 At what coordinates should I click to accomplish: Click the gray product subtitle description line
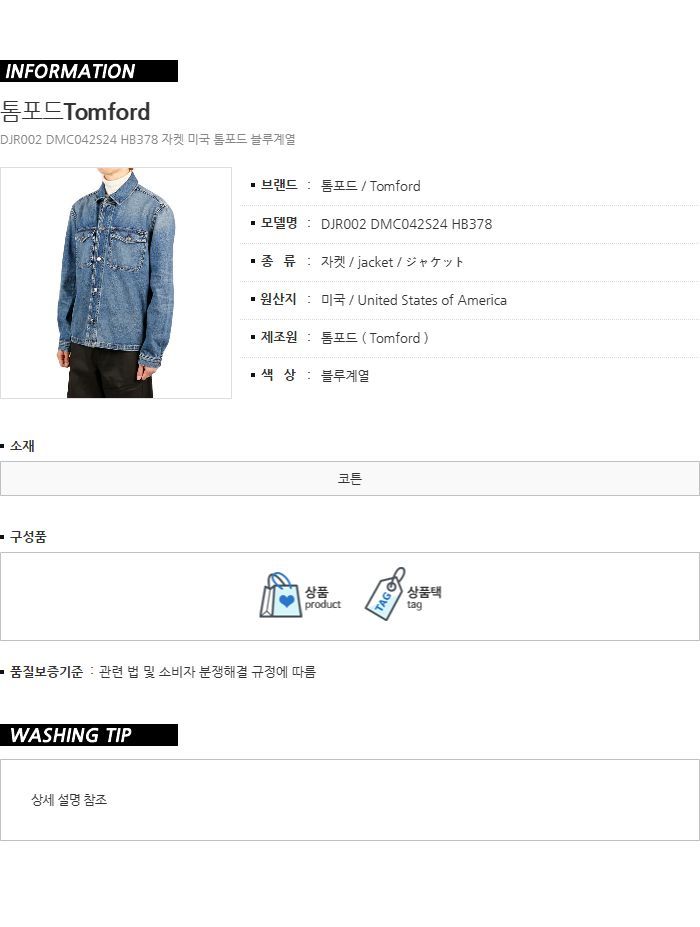coord(148,140)
